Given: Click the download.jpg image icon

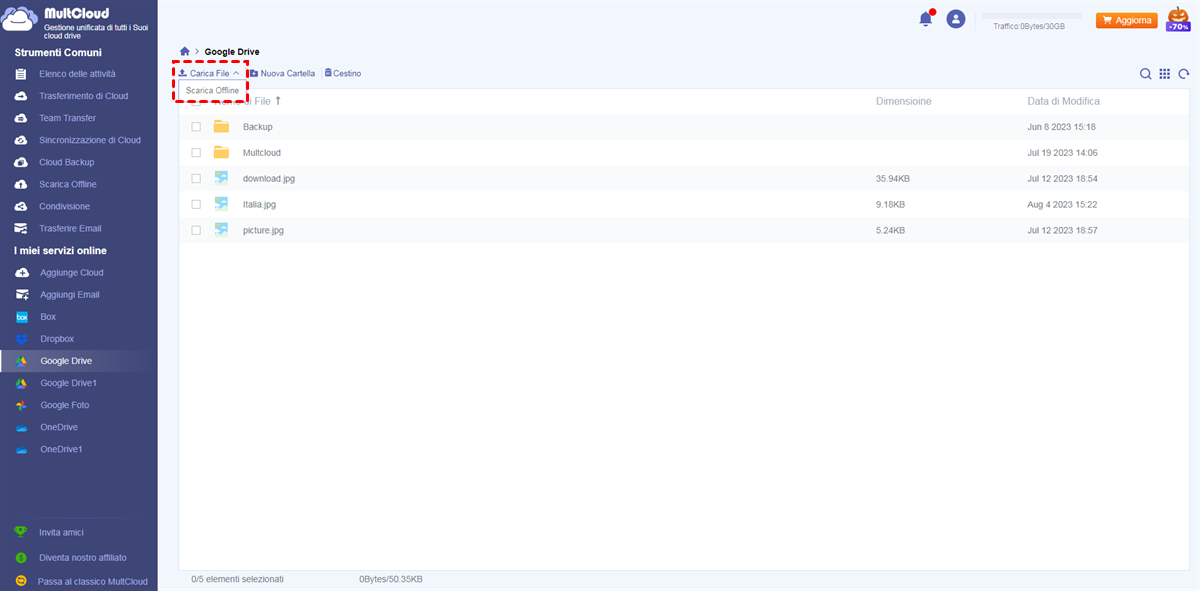Looking at the screenshot, I should coord(221,178).
